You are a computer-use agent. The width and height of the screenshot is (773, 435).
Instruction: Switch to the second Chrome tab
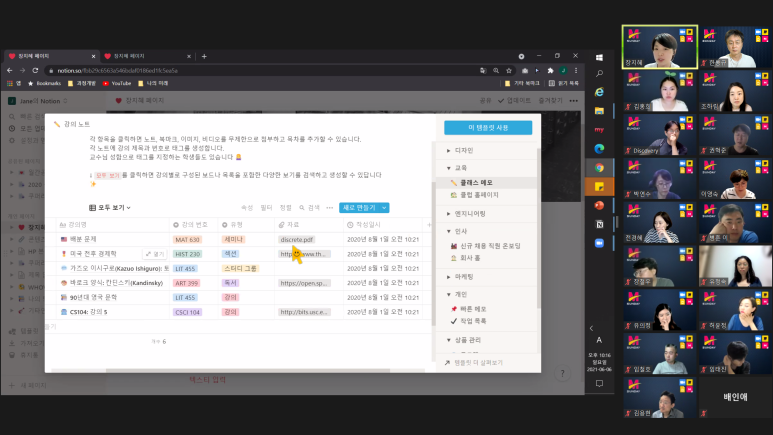tap(146, 56)
